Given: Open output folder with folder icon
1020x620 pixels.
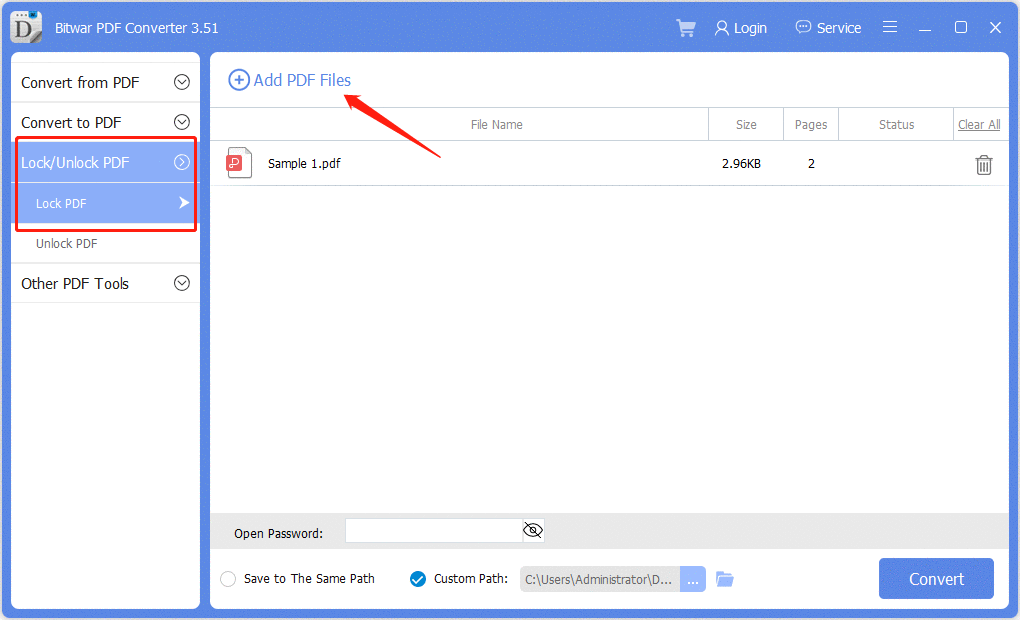Looking at the screenshot, I should point(725,578).
